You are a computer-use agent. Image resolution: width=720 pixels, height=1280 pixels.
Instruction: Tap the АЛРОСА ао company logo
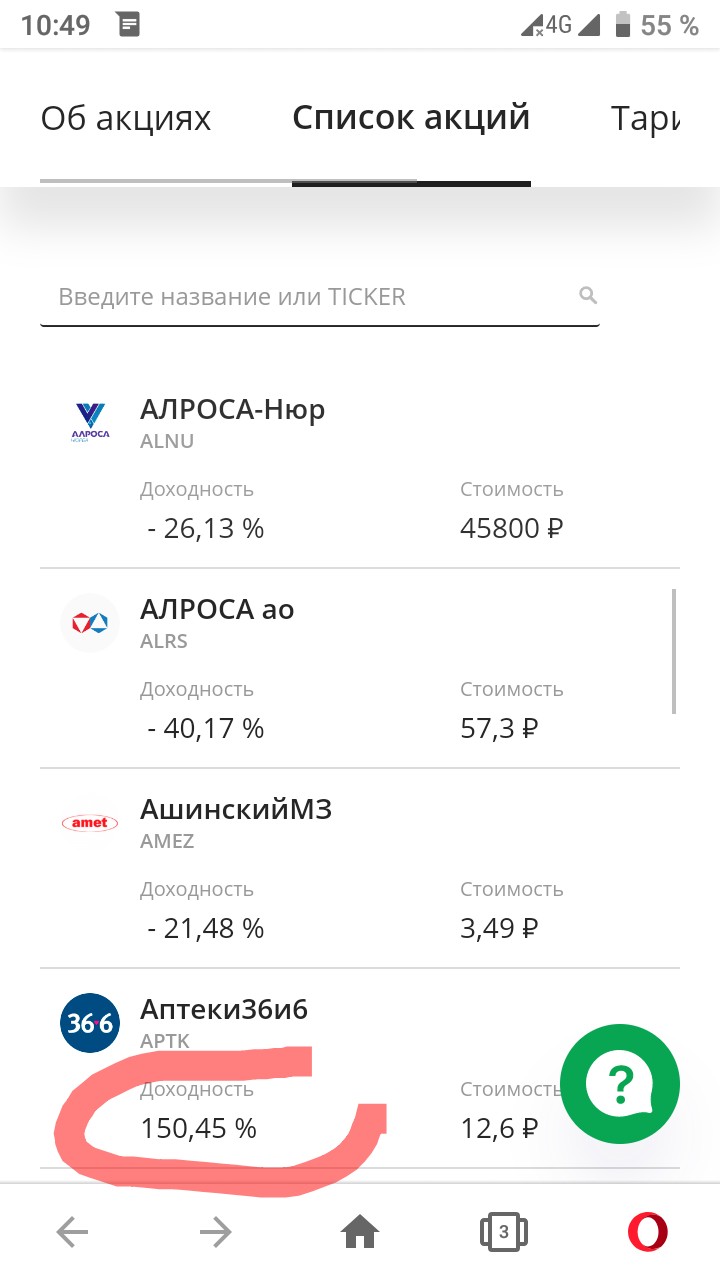click(x=90, y=622)
